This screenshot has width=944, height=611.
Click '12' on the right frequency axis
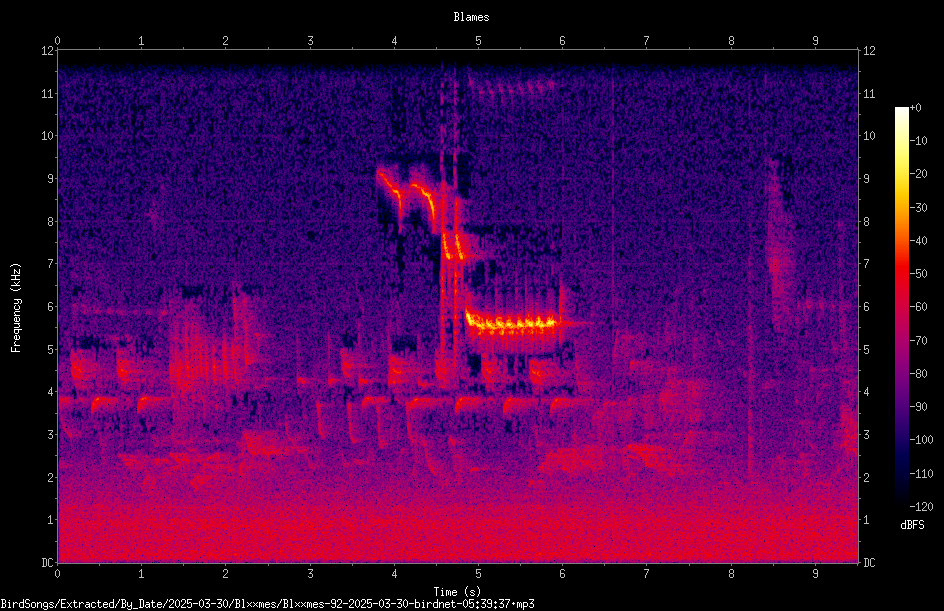point(869,51)
